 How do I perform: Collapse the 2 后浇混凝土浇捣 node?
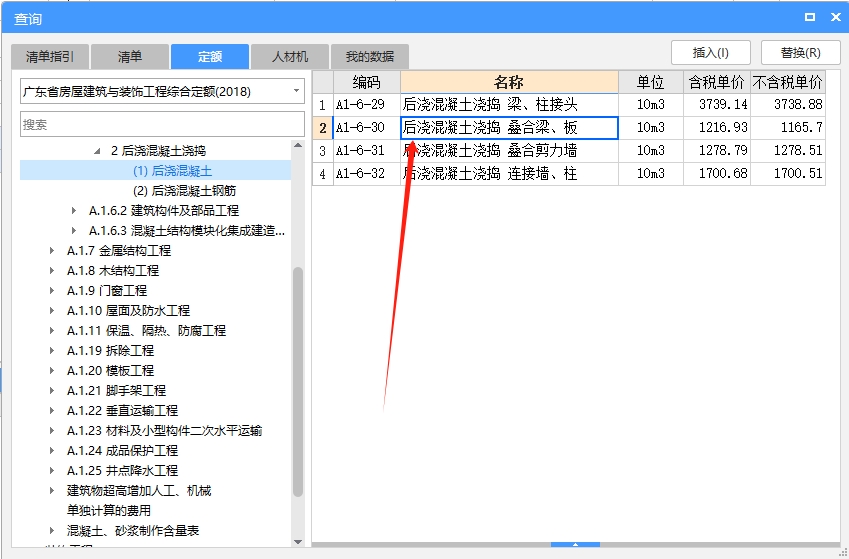click(97, 151)
